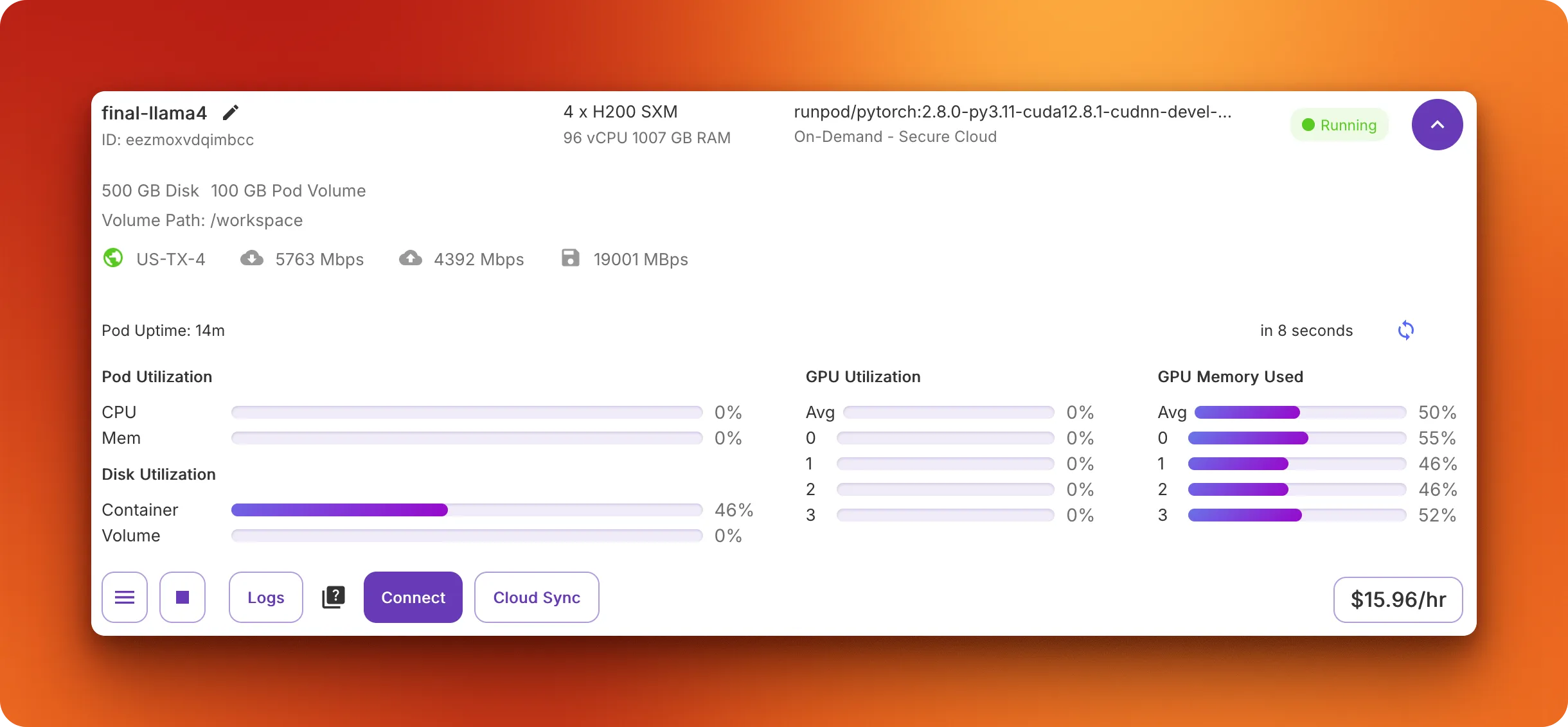Viewport: 1568px width, 727px height.
Task: Select the GPU Memory Used section header
Action: (x=1229, y=377)
